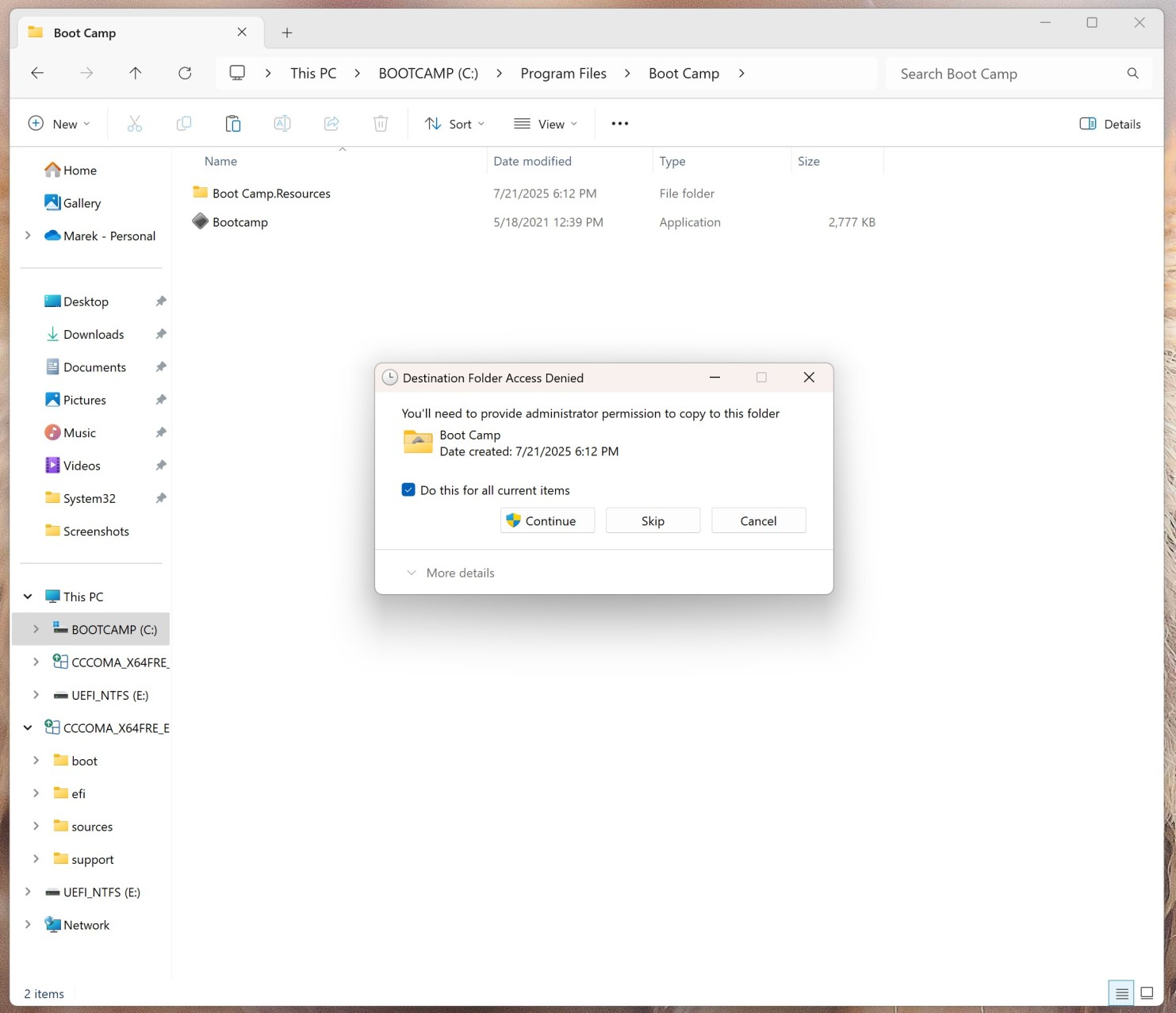Open the New dropdown menu

tap(59, 124)
